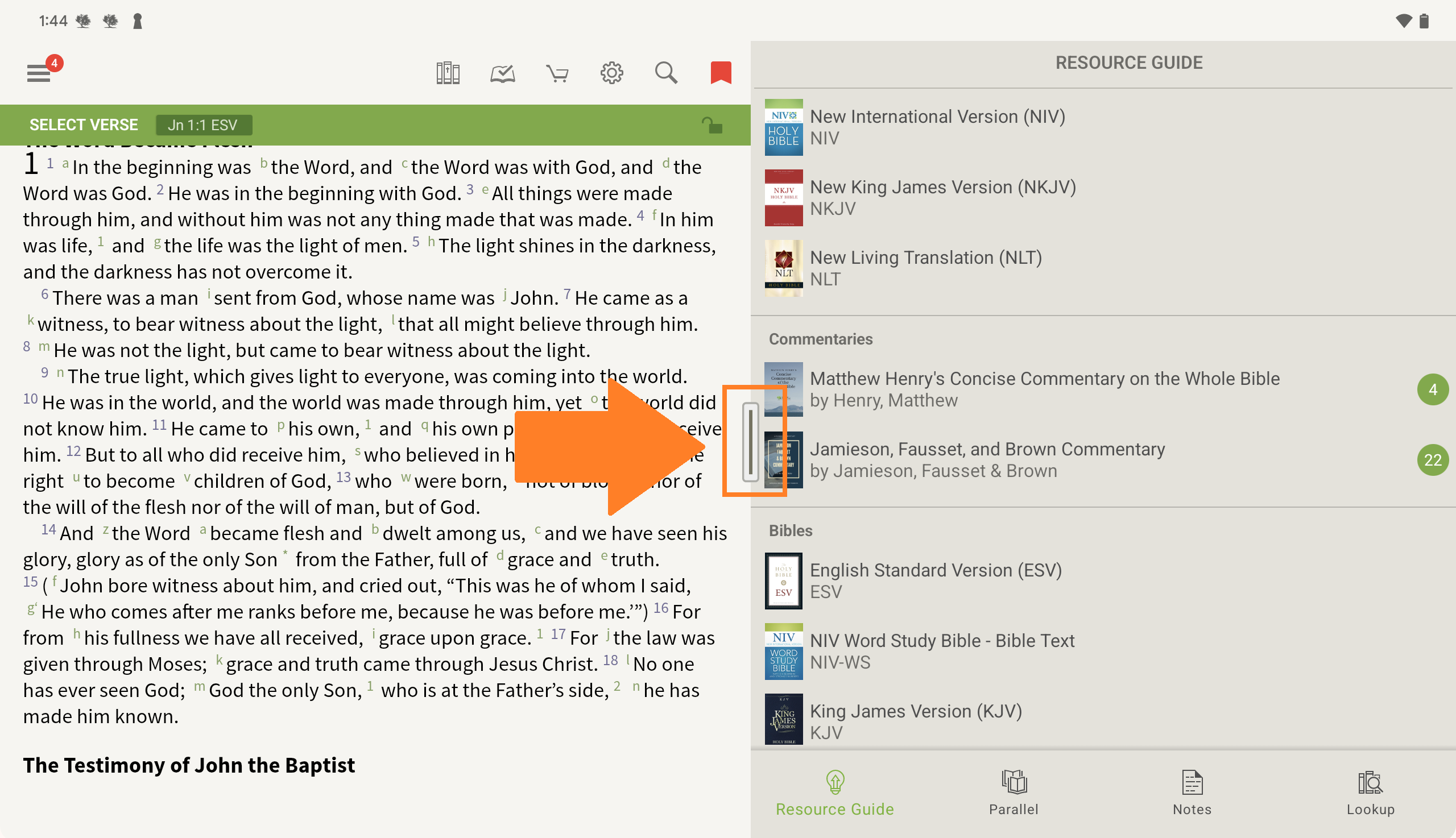Tap the SELECT VERSE label

84,125
